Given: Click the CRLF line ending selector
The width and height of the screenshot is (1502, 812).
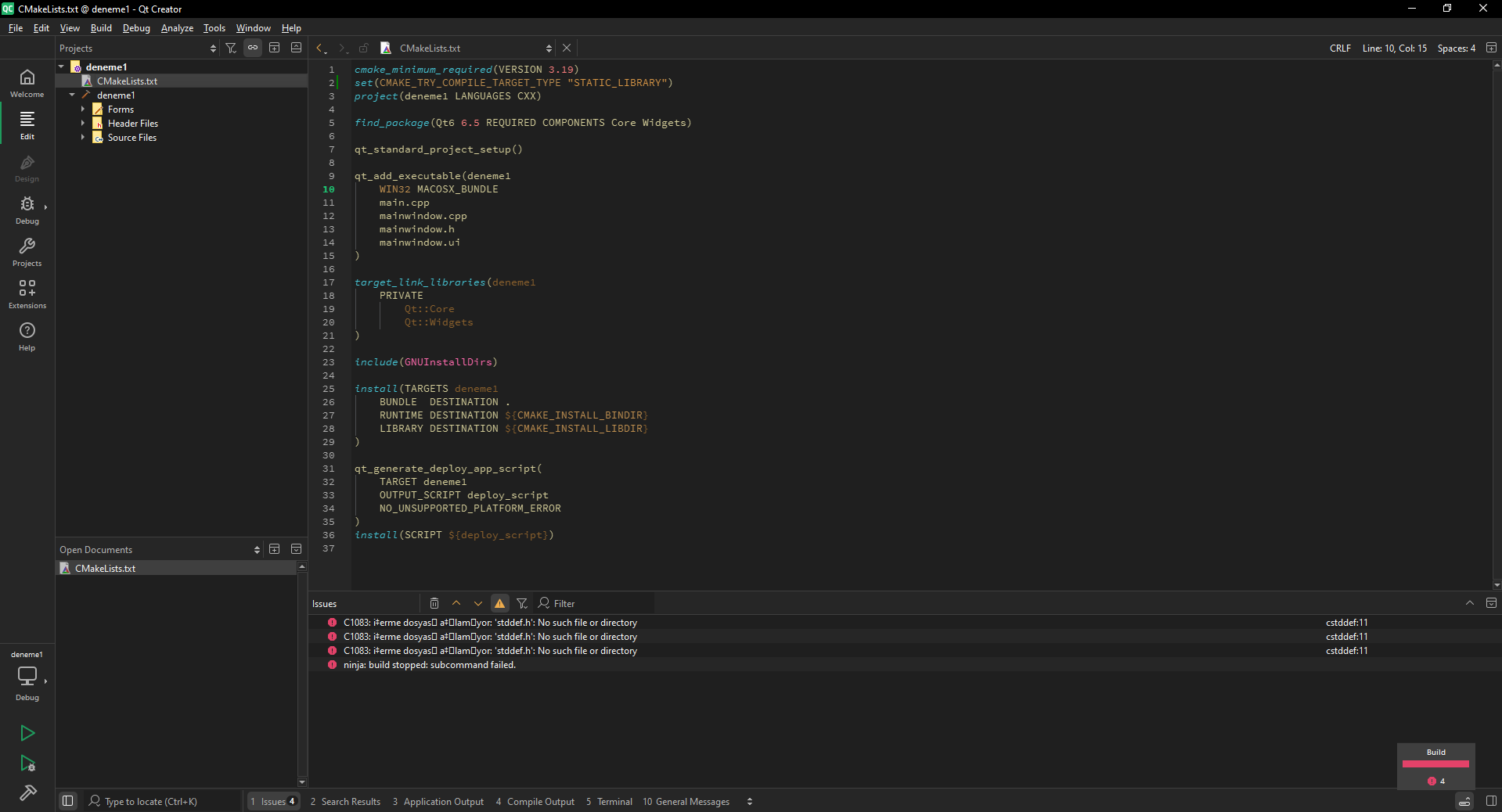Looking at the screenshot, I should 1340,48.
